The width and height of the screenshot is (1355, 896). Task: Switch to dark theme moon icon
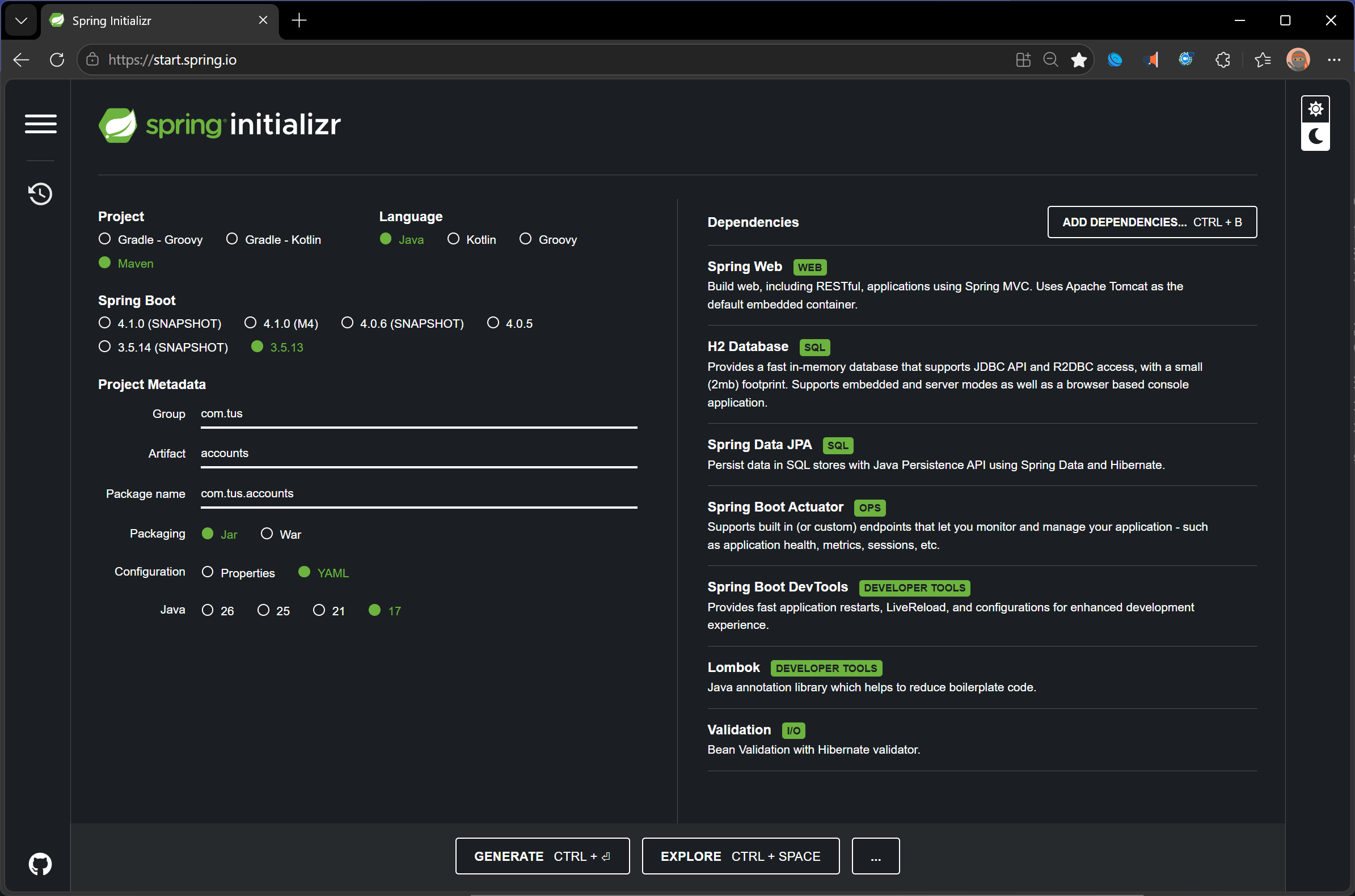click(x=1315, y=137)
